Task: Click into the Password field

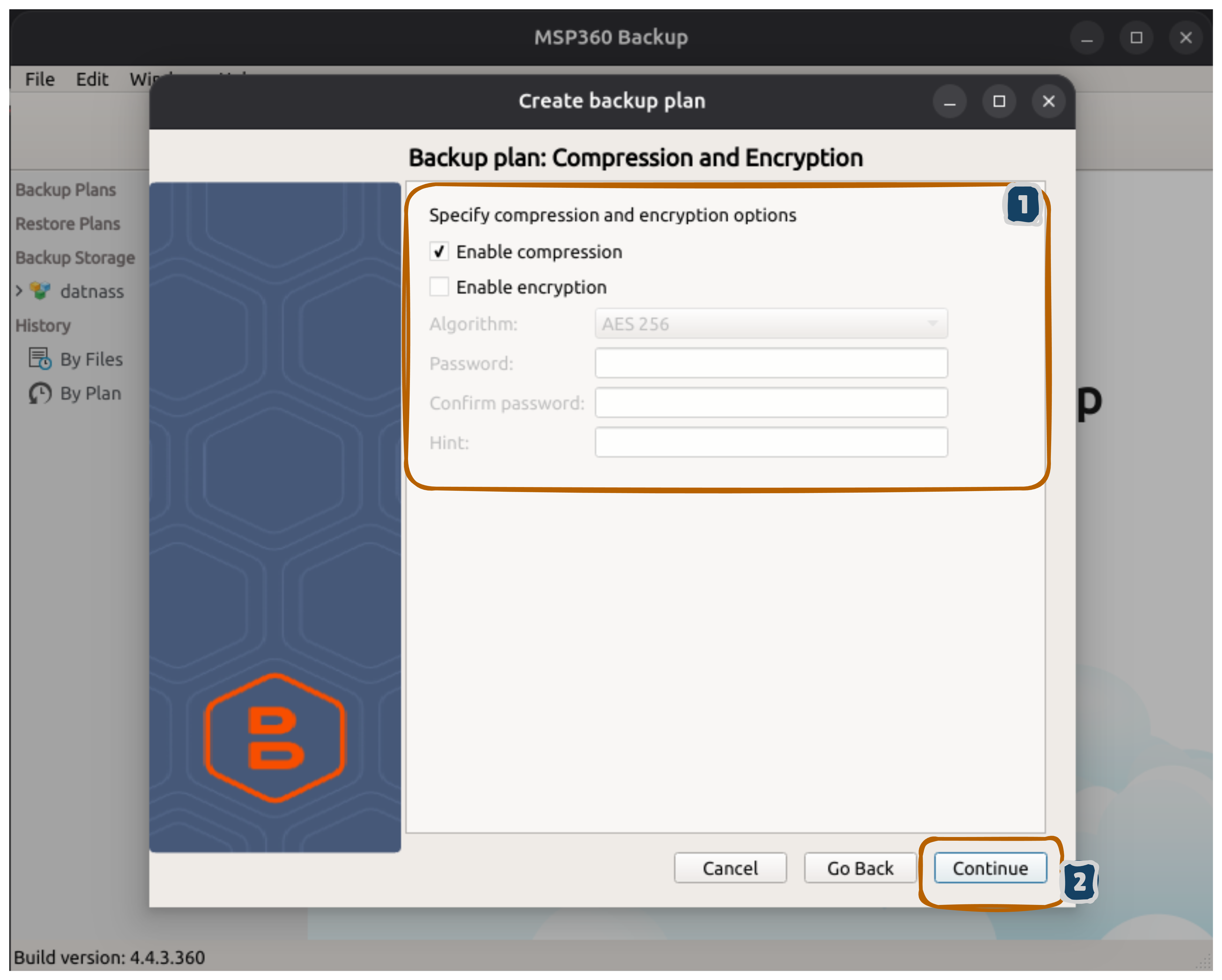Action: point(771,363)
